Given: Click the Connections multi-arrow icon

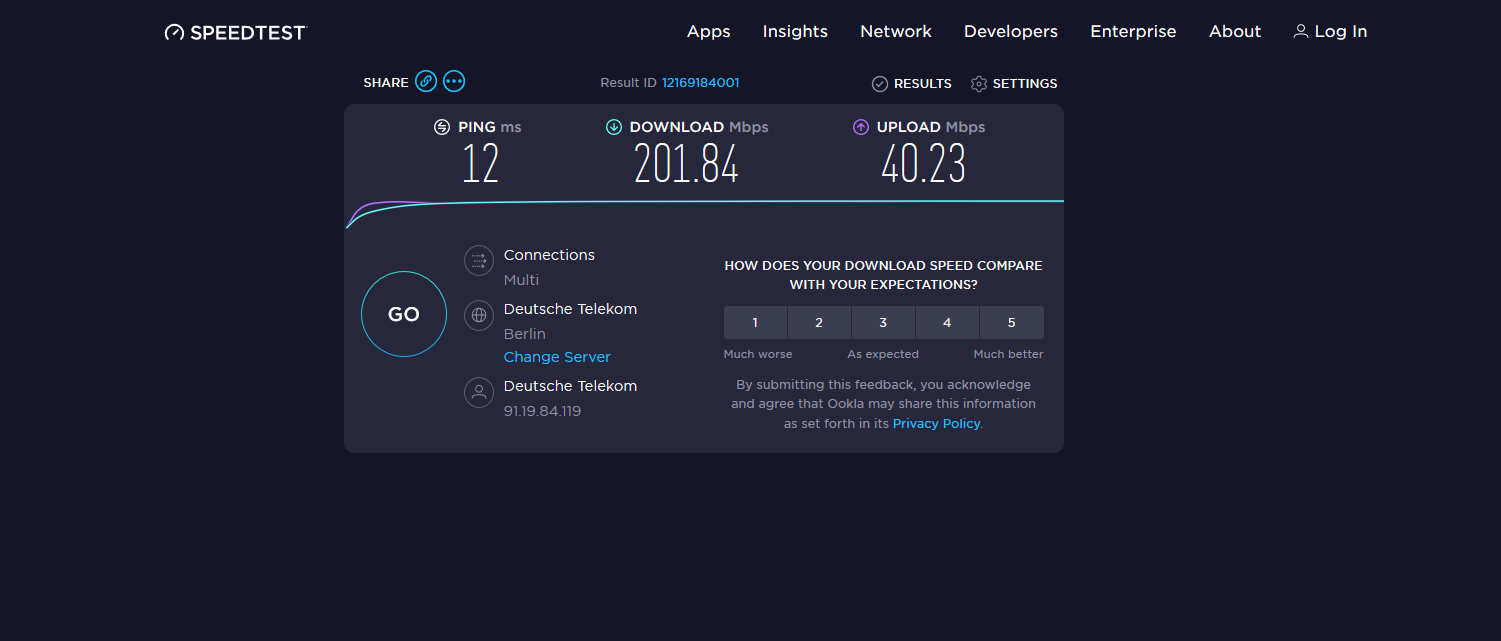Looking at the screenshot, I should point(479,261).
